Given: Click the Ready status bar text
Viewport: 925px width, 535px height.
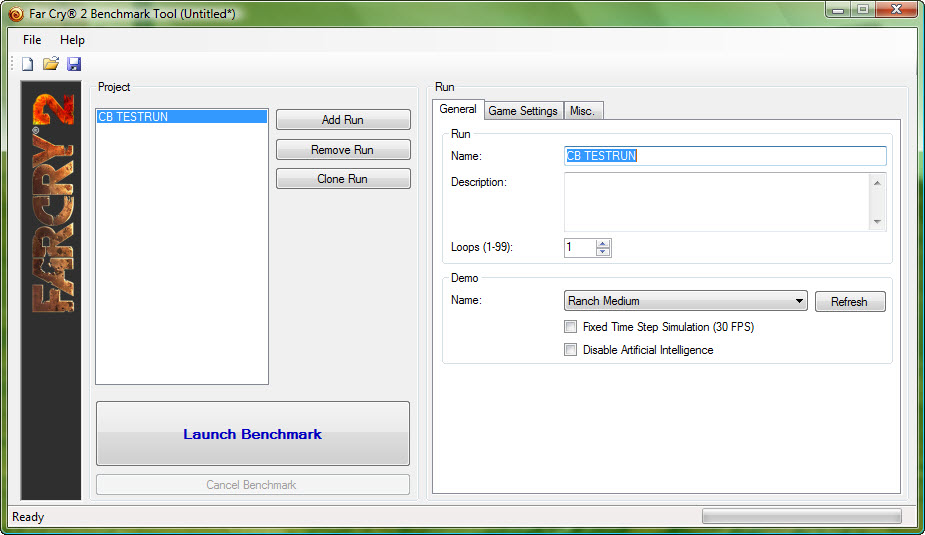Looking at the screenshot, I should click(28, 517).
